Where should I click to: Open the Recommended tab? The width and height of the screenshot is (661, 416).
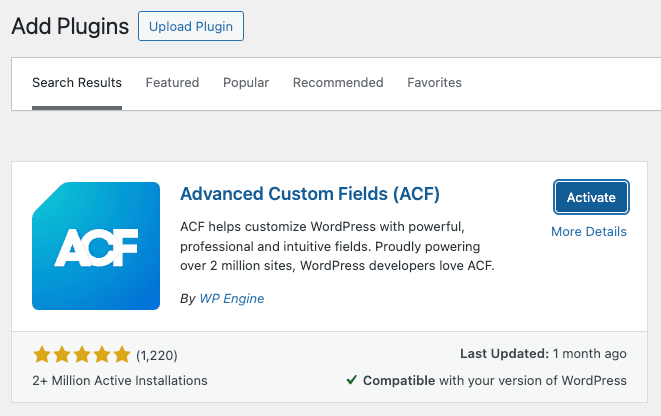(338, 83)
